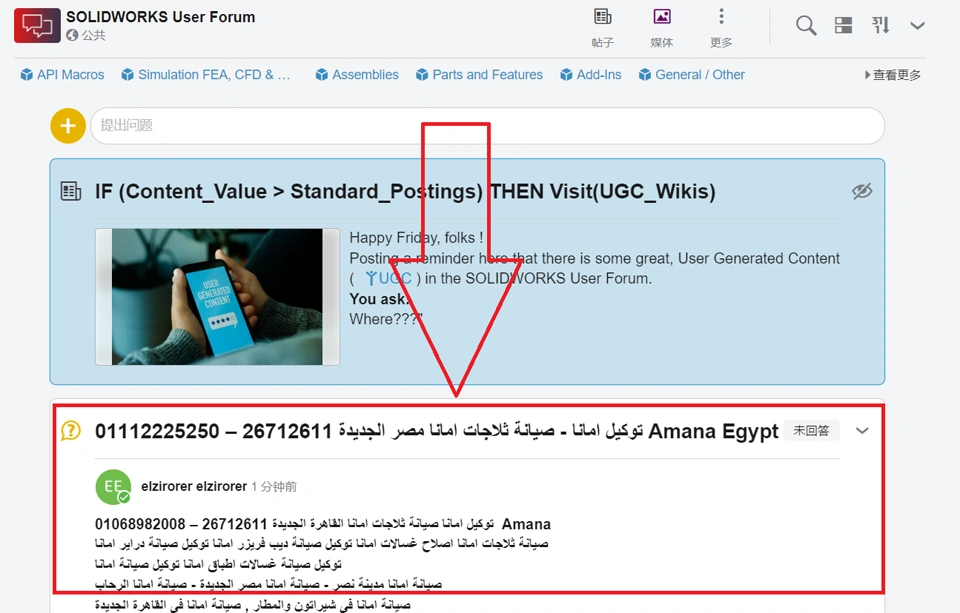The image size is (960, 613).
Task: Open the EE user avatar
Action: (x=113, y=487)
